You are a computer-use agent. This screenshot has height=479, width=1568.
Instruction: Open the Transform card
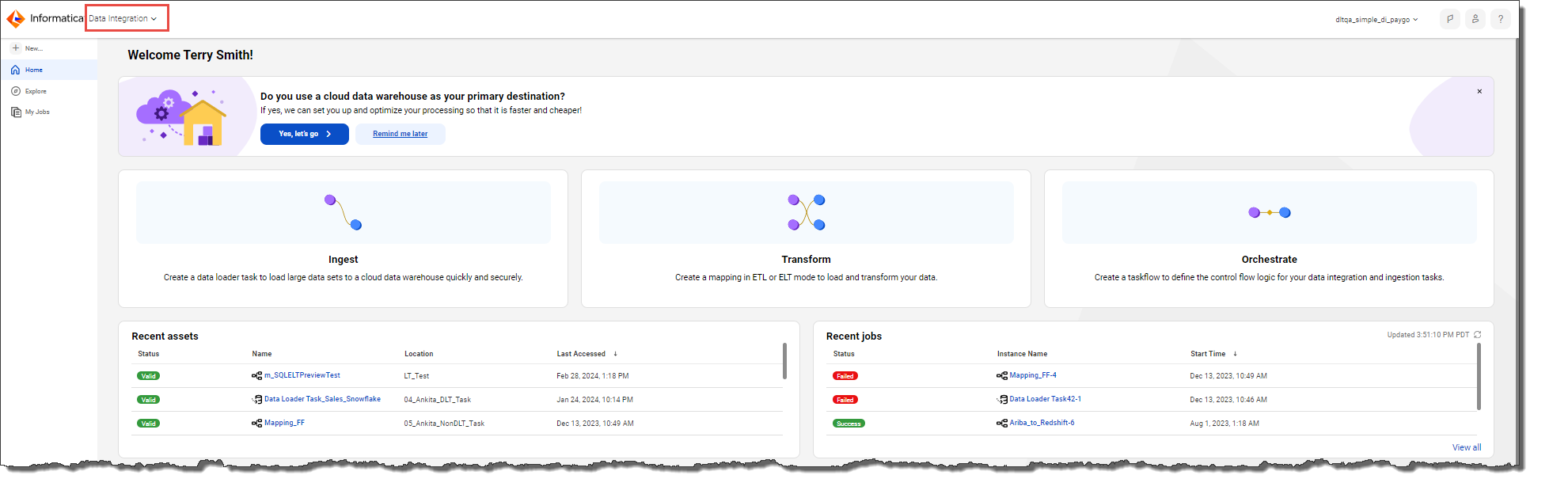806,238
